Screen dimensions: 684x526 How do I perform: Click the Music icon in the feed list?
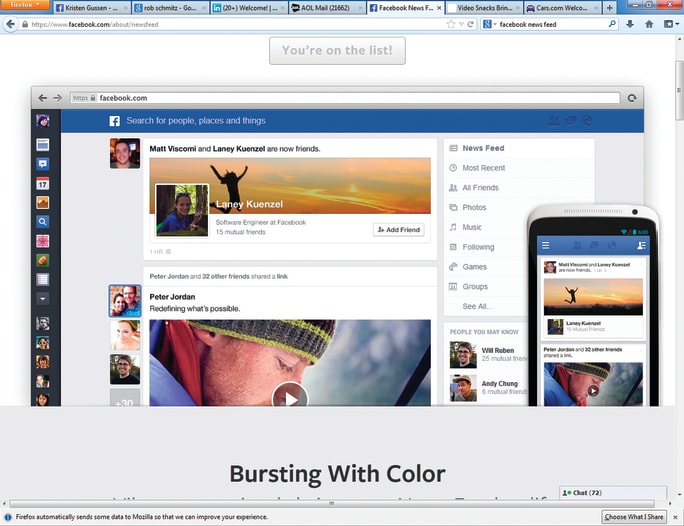[453, 227]
